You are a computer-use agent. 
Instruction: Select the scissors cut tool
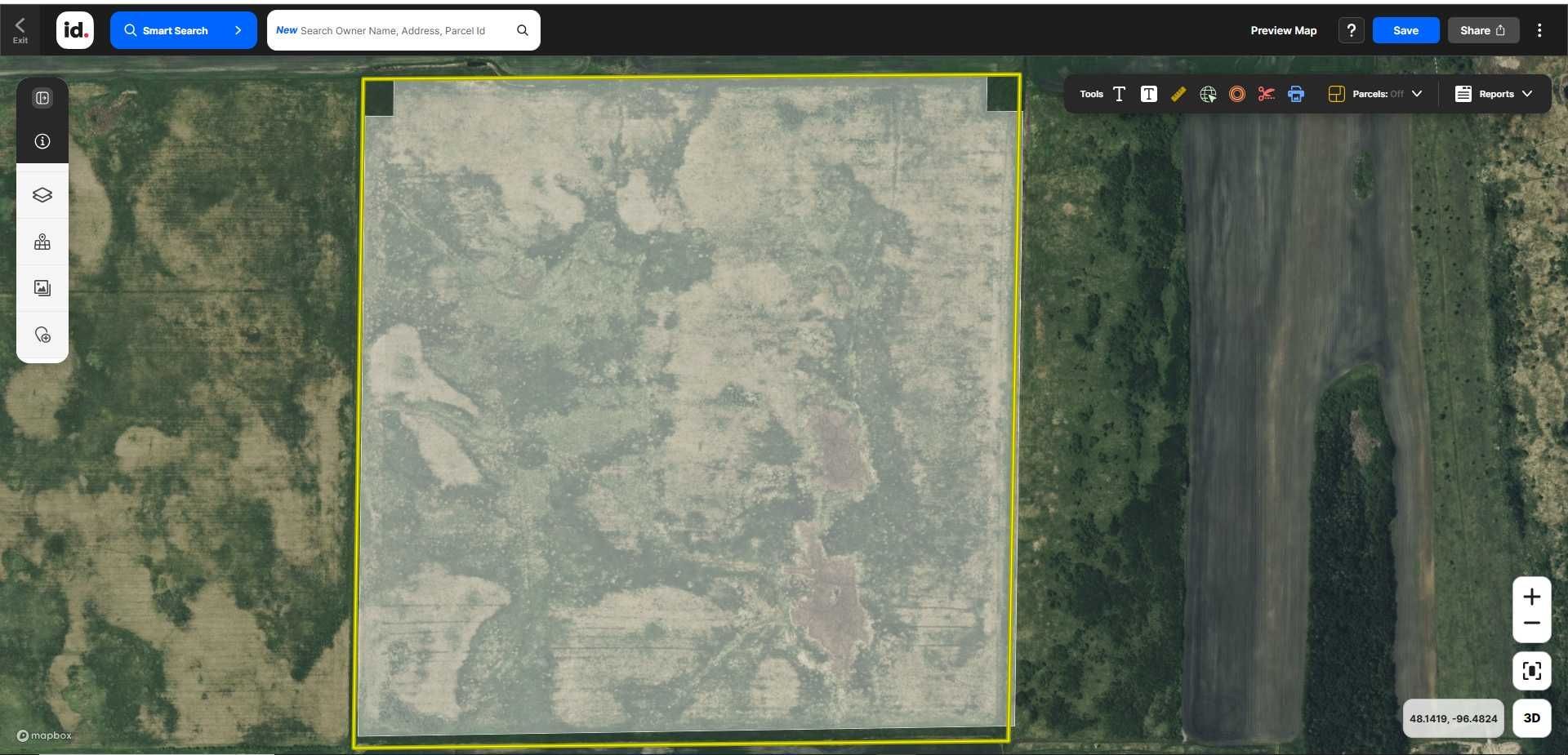click(x=1266, y=94)
